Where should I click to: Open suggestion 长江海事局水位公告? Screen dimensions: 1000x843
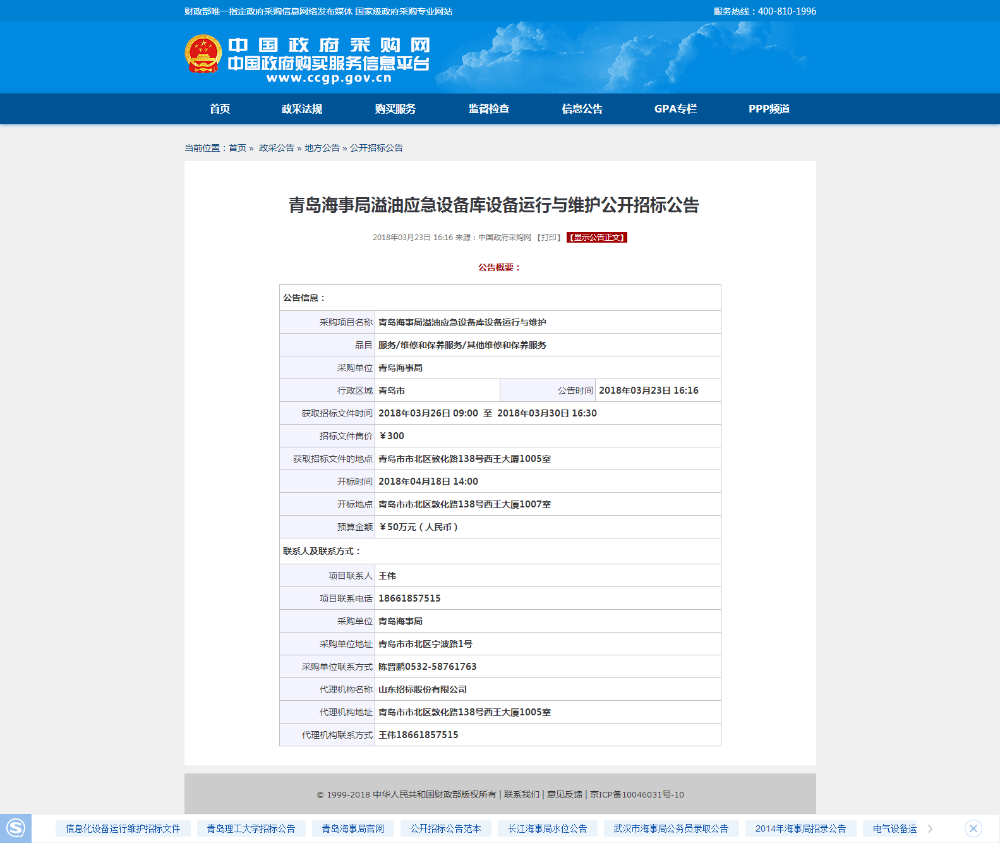coord(547,828)
